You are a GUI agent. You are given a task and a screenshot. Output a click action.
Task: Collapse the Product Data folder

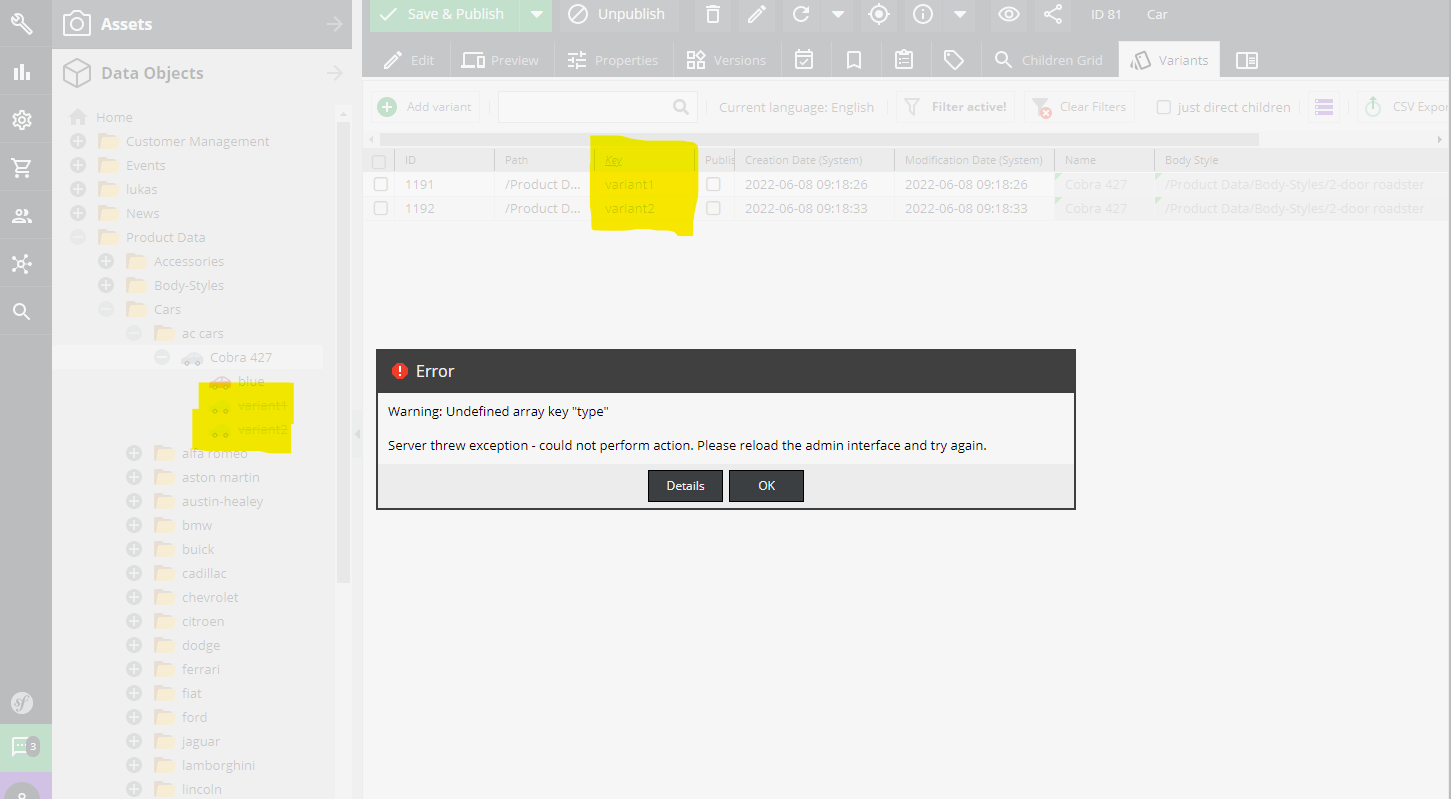tap(78, 237)
